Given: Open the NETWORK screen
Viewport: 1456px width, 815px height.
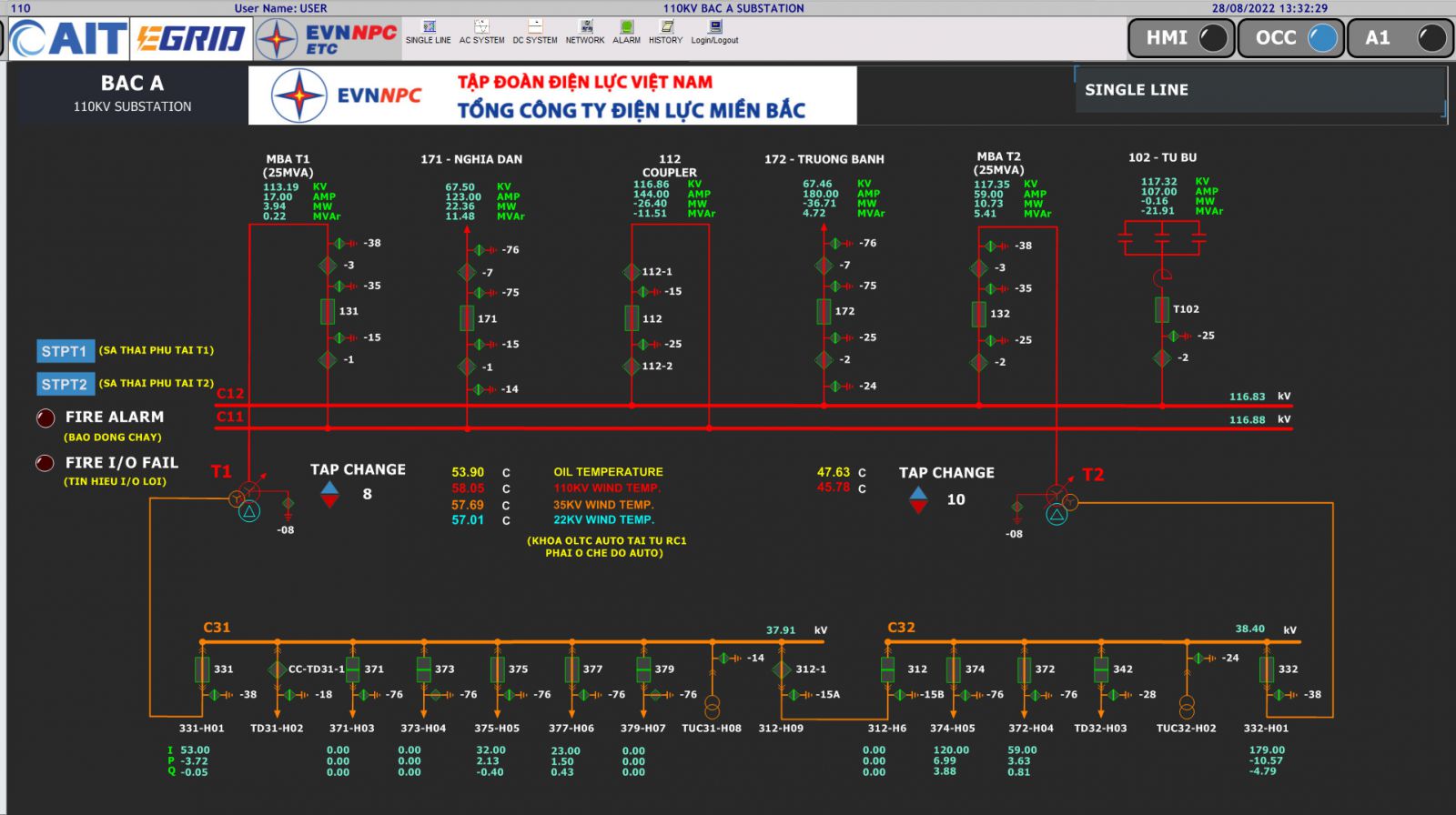Looking at the screenshot, I should coord(585,32).
